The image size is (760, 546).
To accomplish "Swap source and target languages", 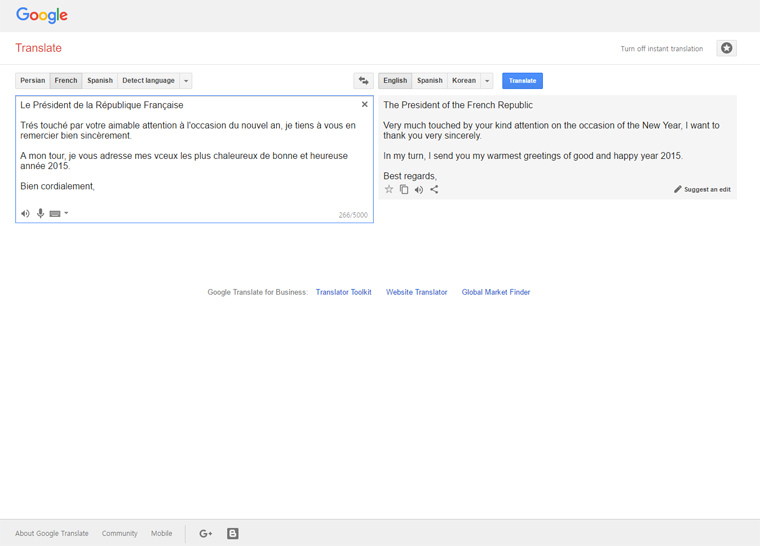I will pos(363,81).
